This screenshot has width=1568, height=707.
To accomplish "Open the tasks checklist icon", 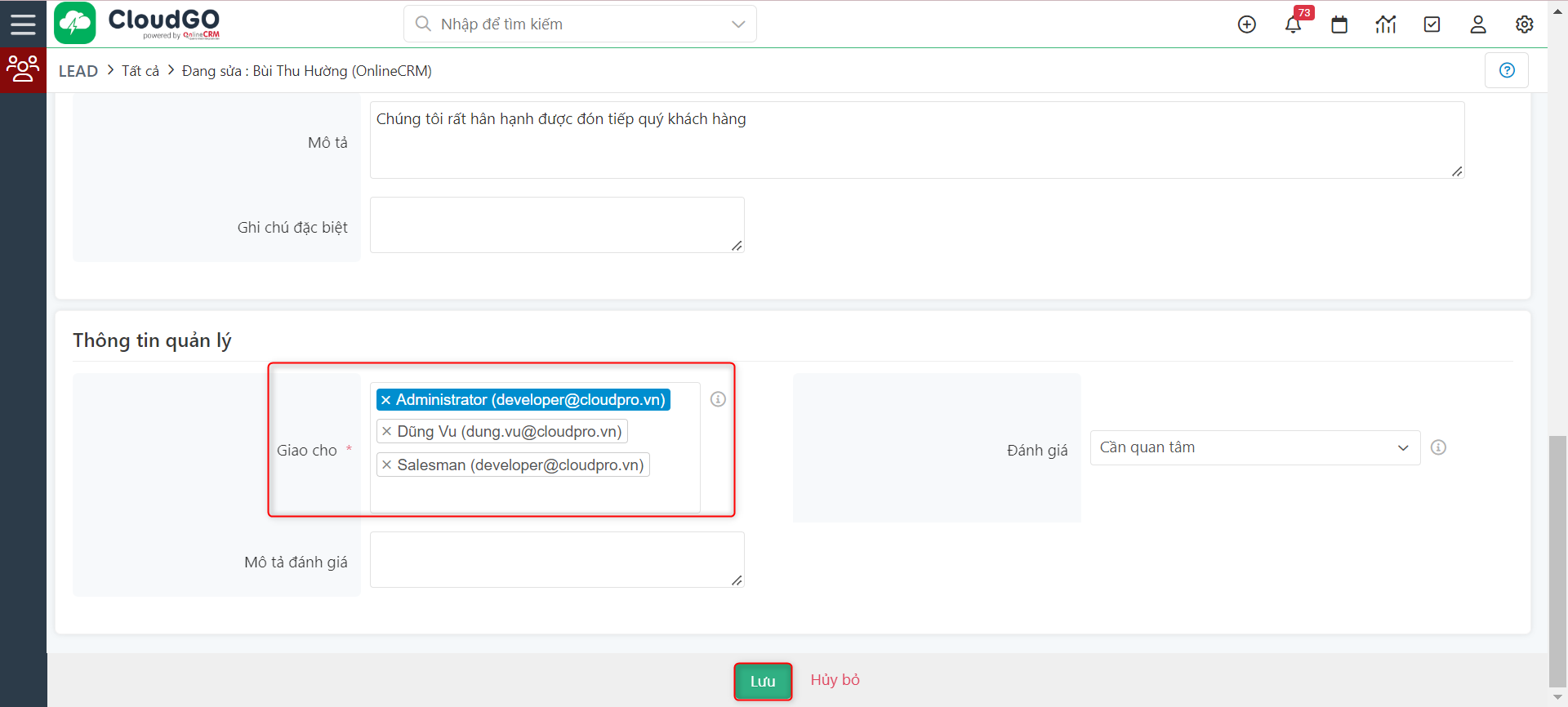I will 1432,24.
